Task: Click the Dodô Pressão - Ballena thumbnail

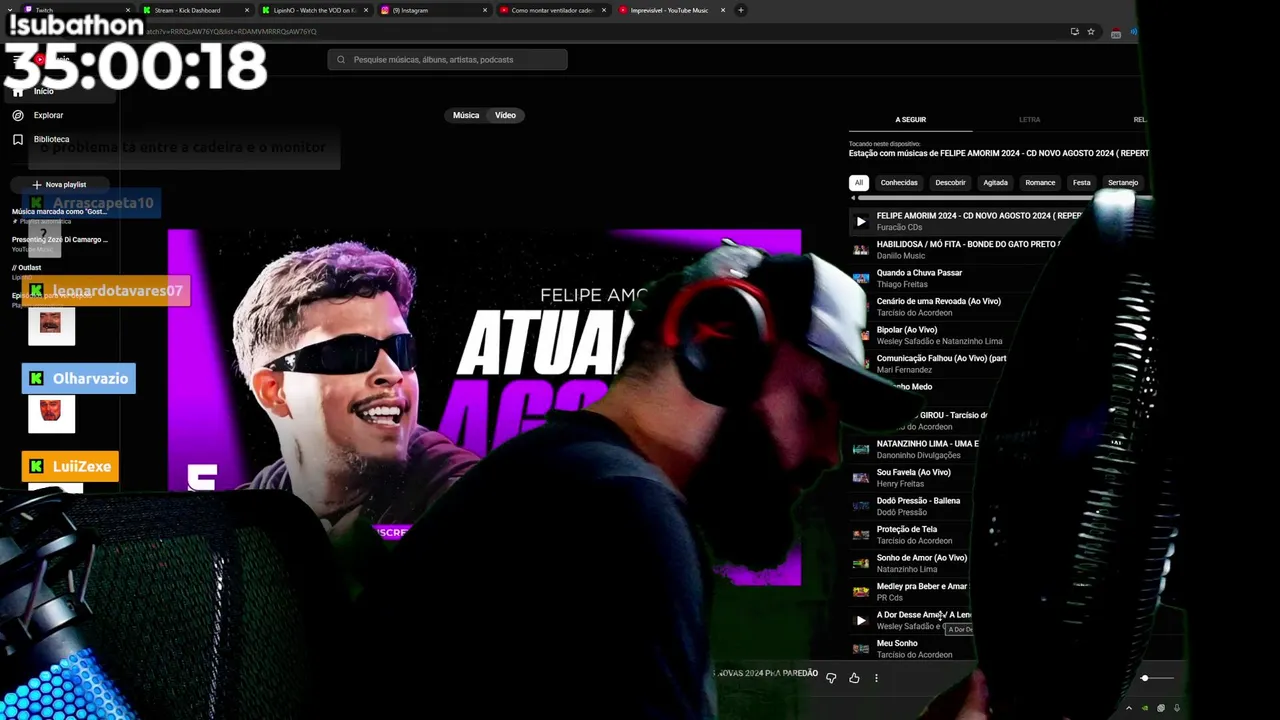Action: click(x=861, y=506)
